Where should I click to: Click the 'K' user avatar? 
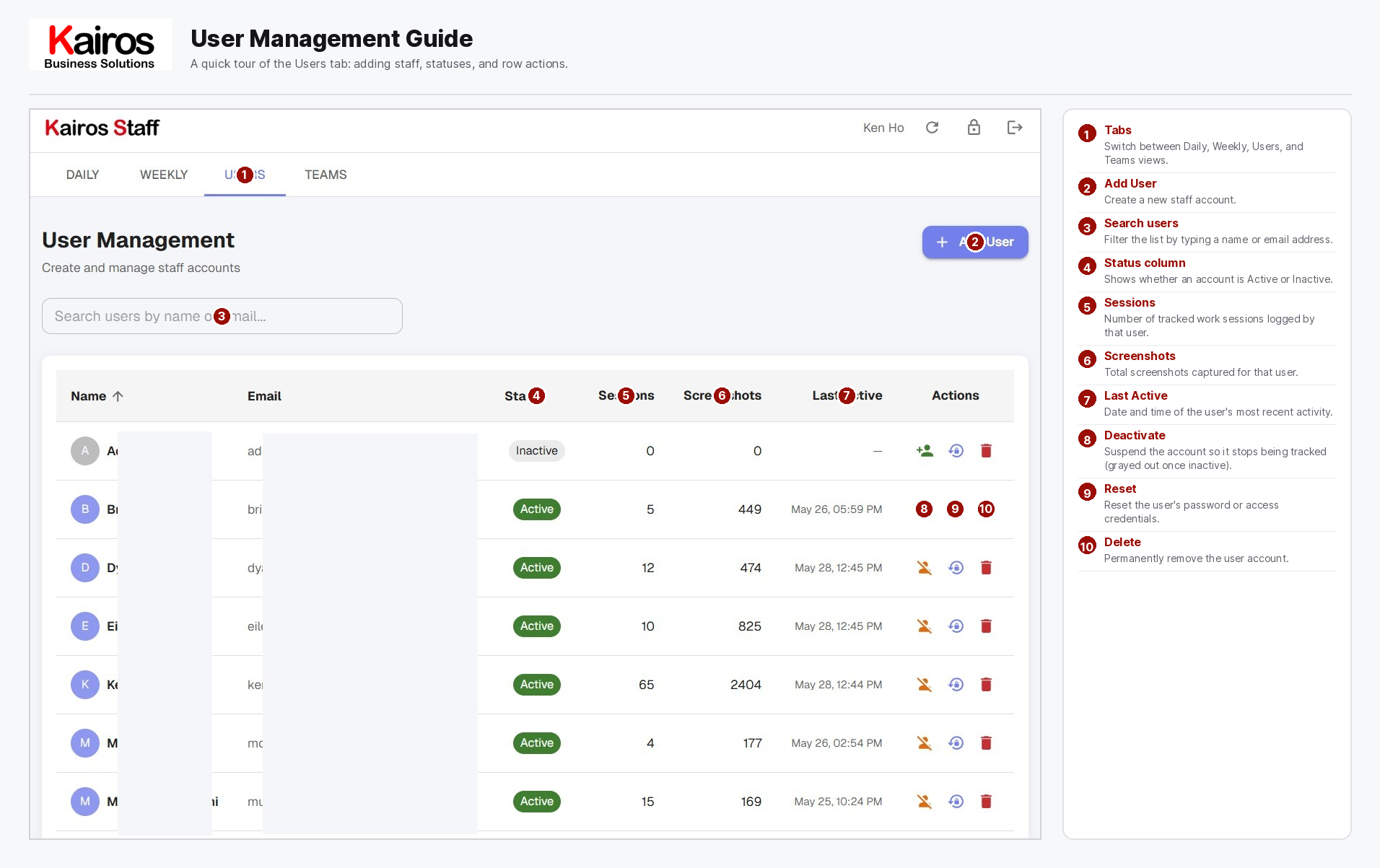click(85, 685)
